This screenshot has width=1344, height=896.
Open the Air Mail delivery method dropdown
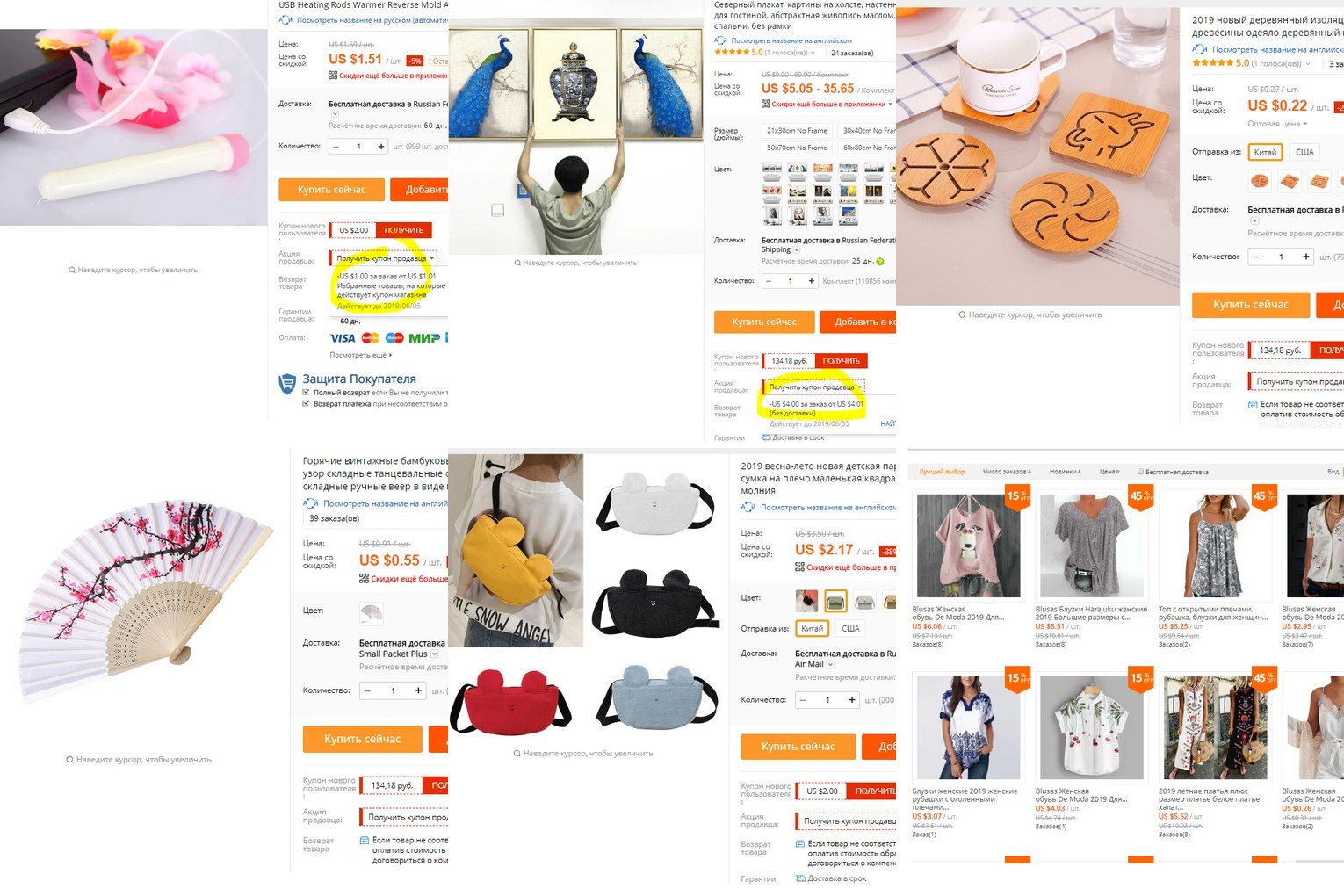pos(831,664)
